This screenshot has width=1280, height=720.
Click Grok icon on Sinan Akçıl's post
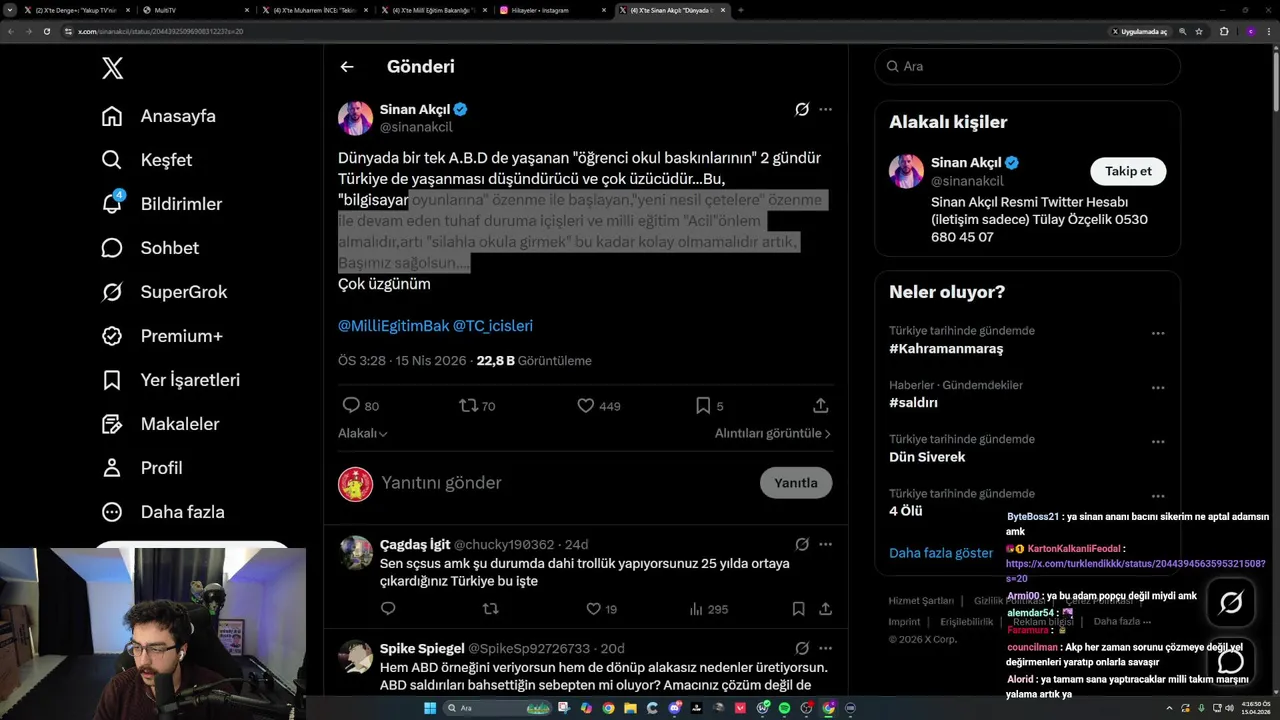802,109
